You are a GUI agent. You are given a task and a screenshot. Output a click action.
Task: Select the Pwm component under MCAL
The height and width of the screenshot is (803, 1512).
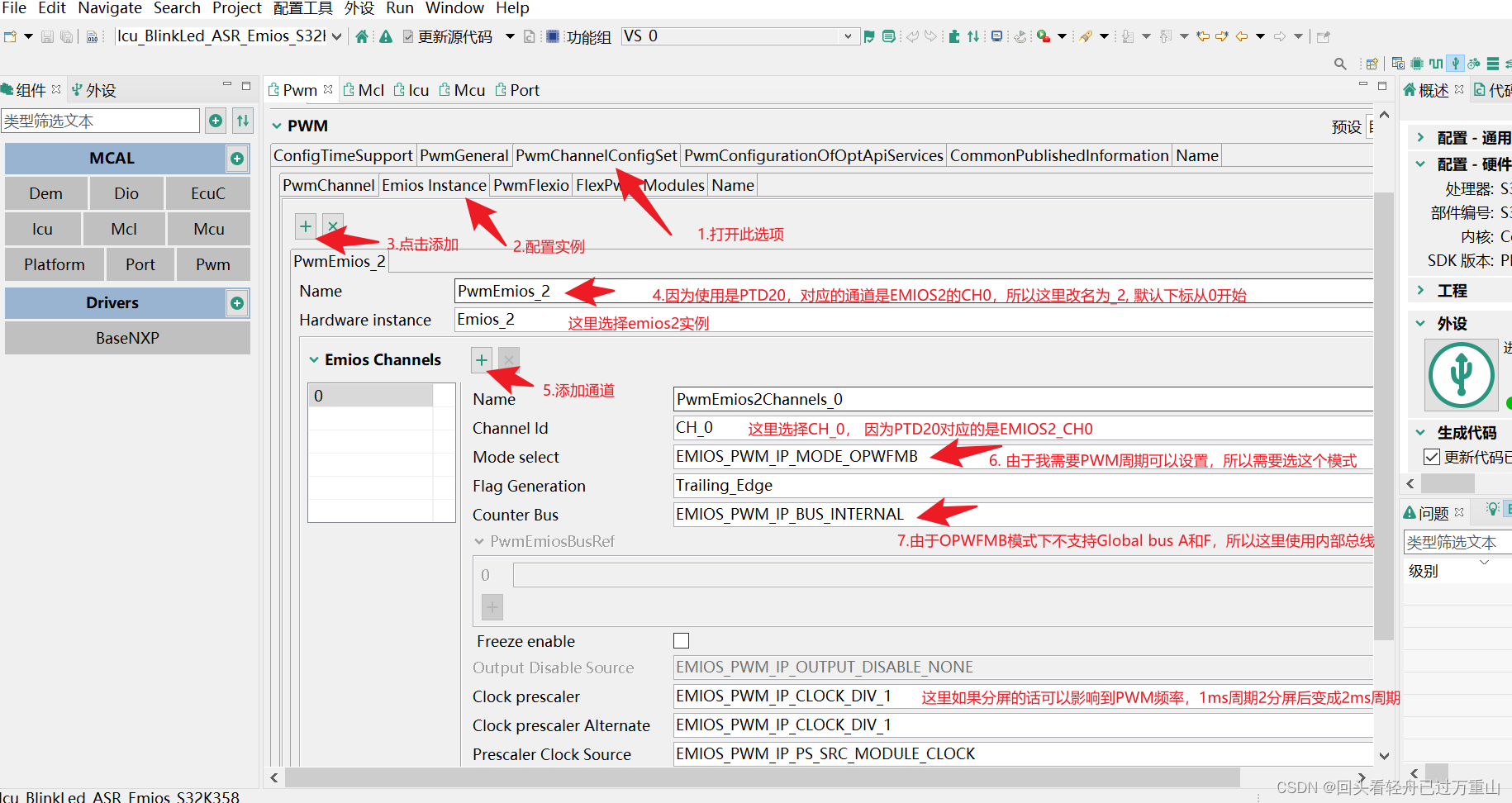click(212, 264)
